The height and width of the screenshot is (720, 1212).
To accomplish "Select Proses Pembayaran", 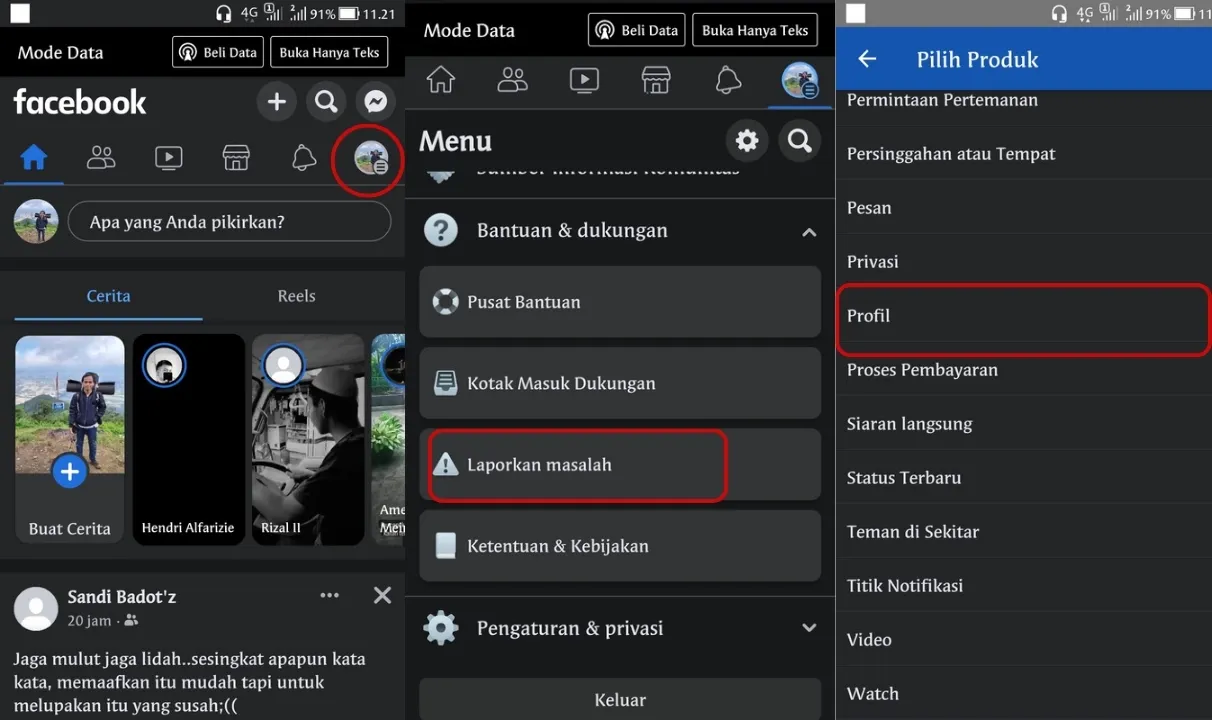I will point(1023,370).
